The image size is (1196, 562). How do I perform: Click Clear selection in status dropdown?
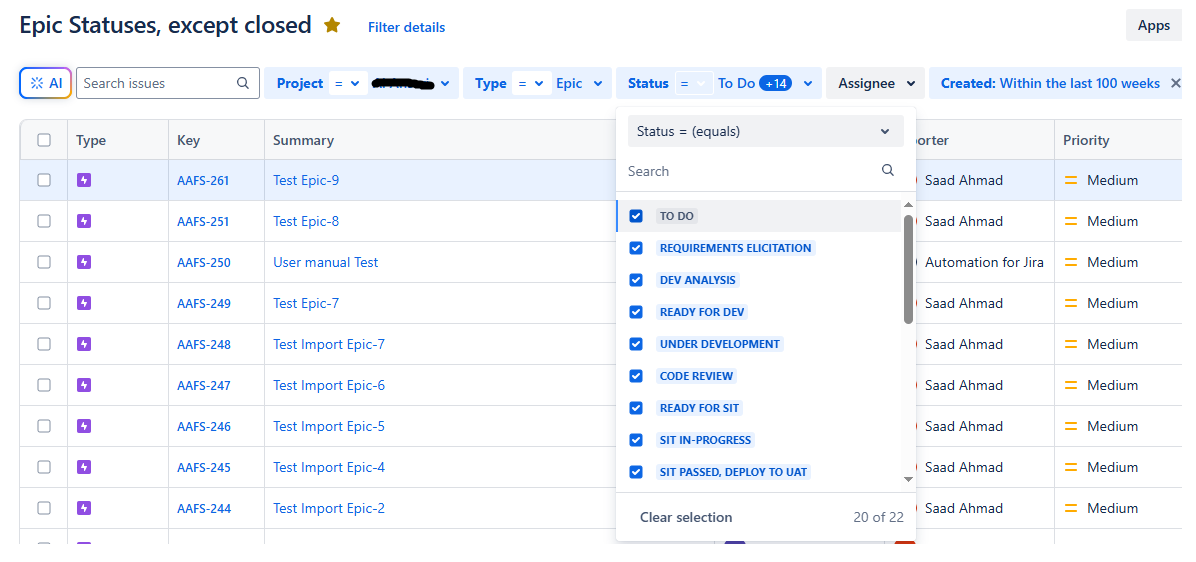pos(686,517)
